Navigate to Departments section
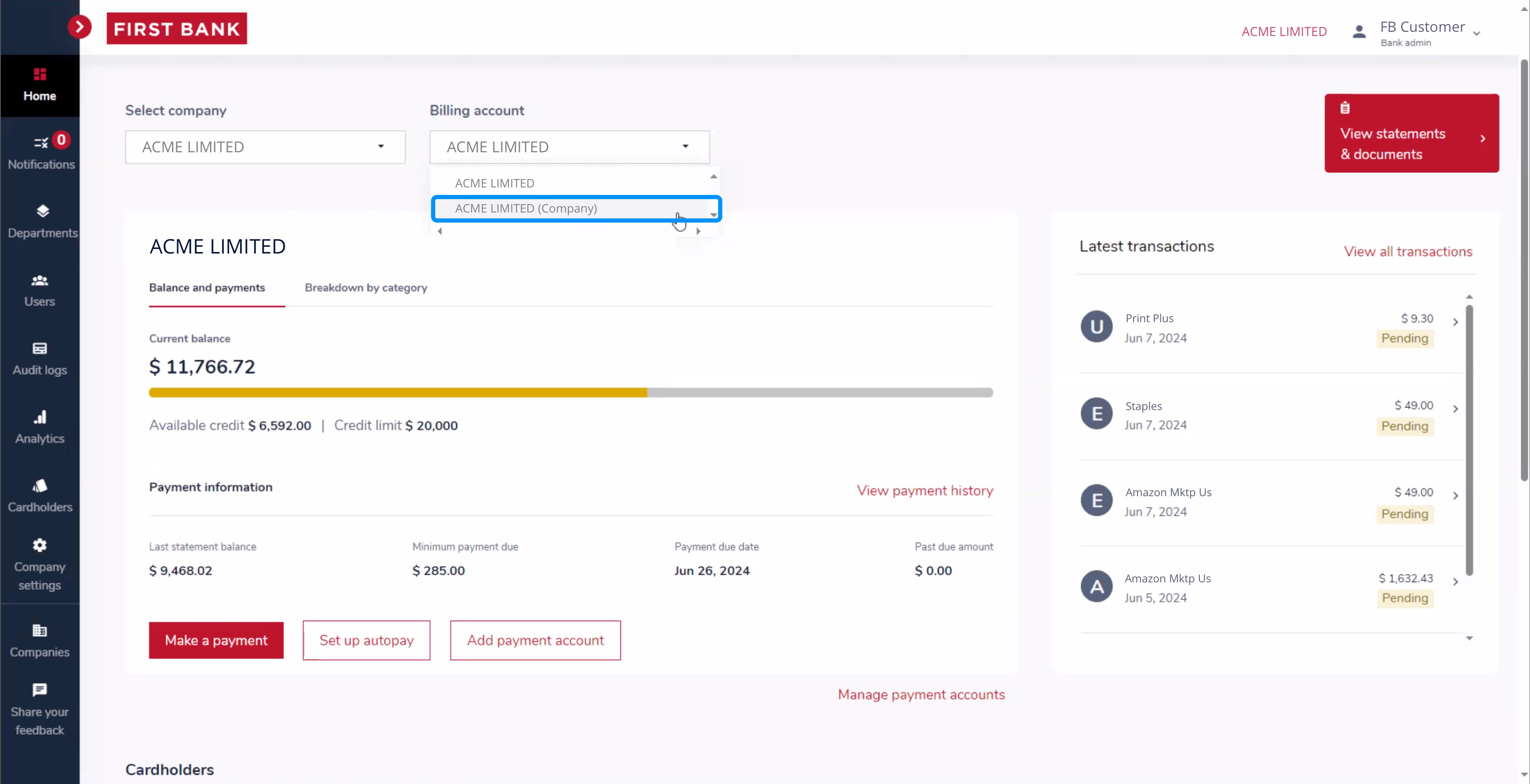Viewport: 1530px width, 784px height. coord(40,220)
